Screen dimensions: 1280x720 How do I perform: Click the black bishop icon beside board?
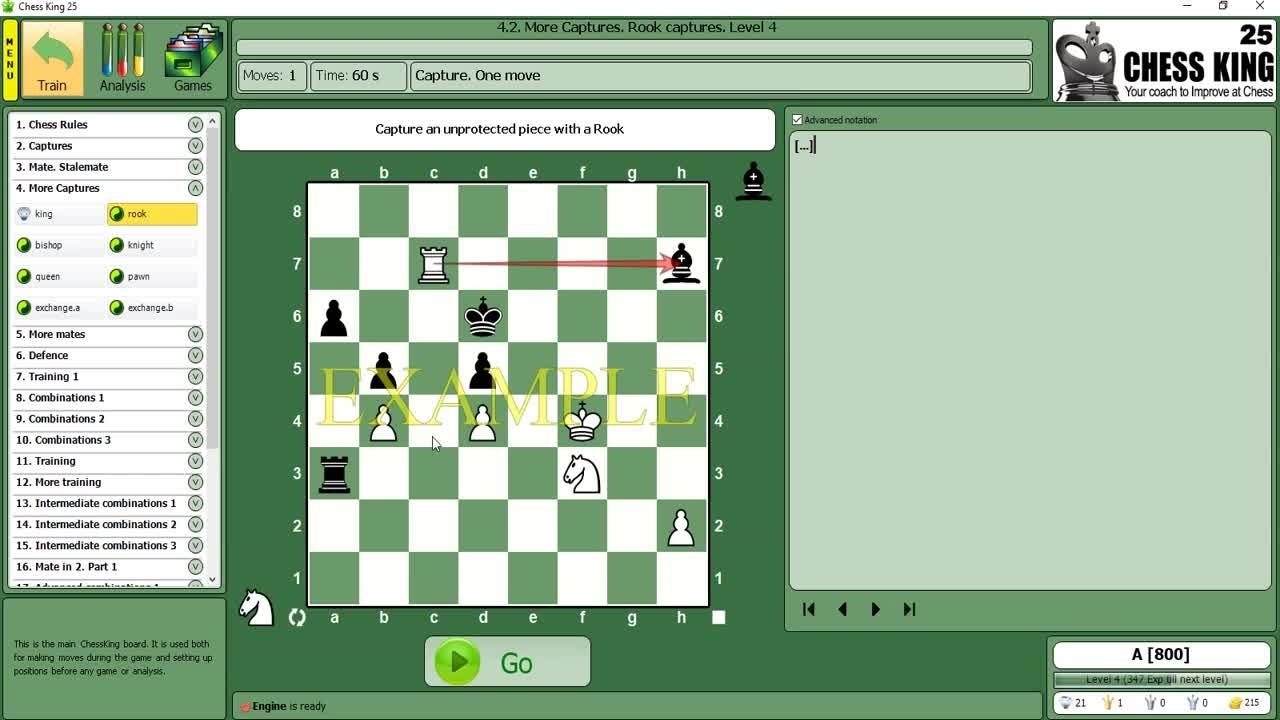point(753,182)
